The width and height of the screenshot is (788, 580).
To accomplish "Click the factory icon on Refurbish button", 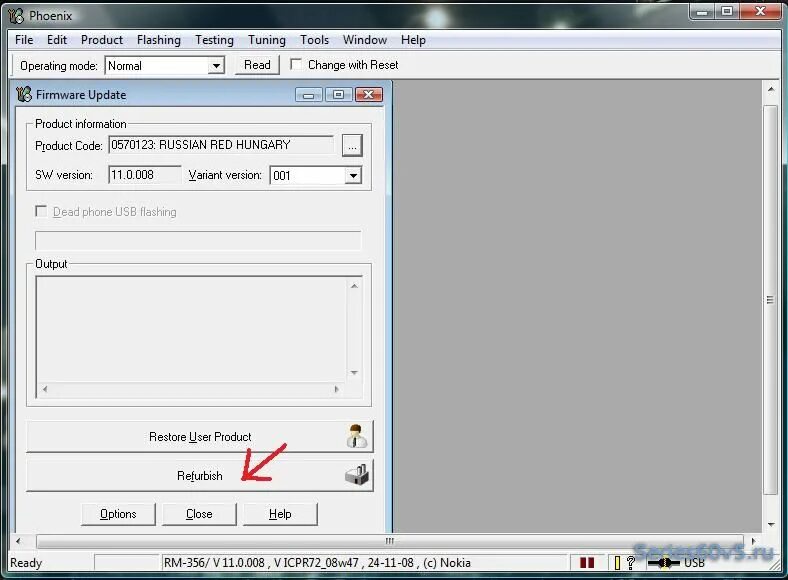I will click(357, 475).
